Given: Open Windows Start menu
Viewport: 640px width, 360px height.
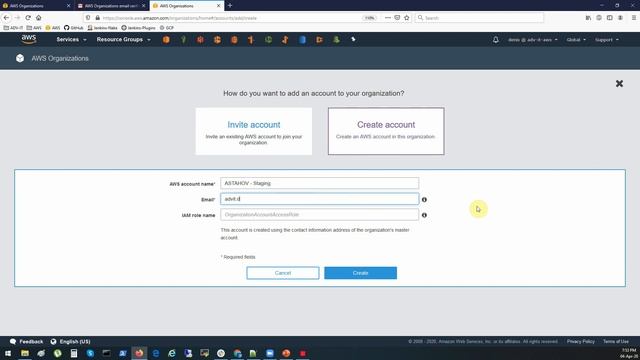Looking at the screenshot, I should coord(8,353).
